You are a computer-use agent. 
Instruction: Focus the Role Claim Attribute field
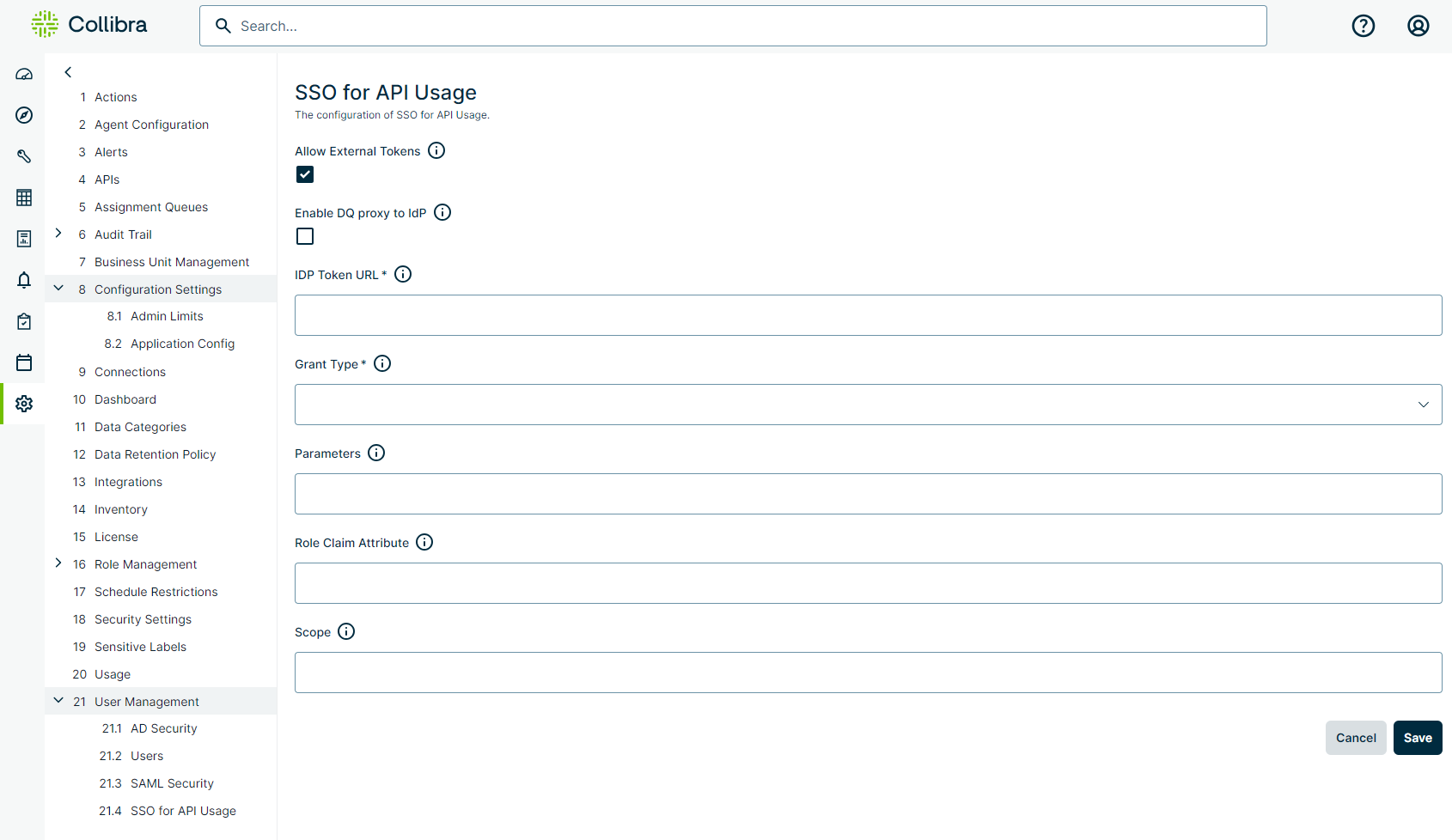click(868, 583)
